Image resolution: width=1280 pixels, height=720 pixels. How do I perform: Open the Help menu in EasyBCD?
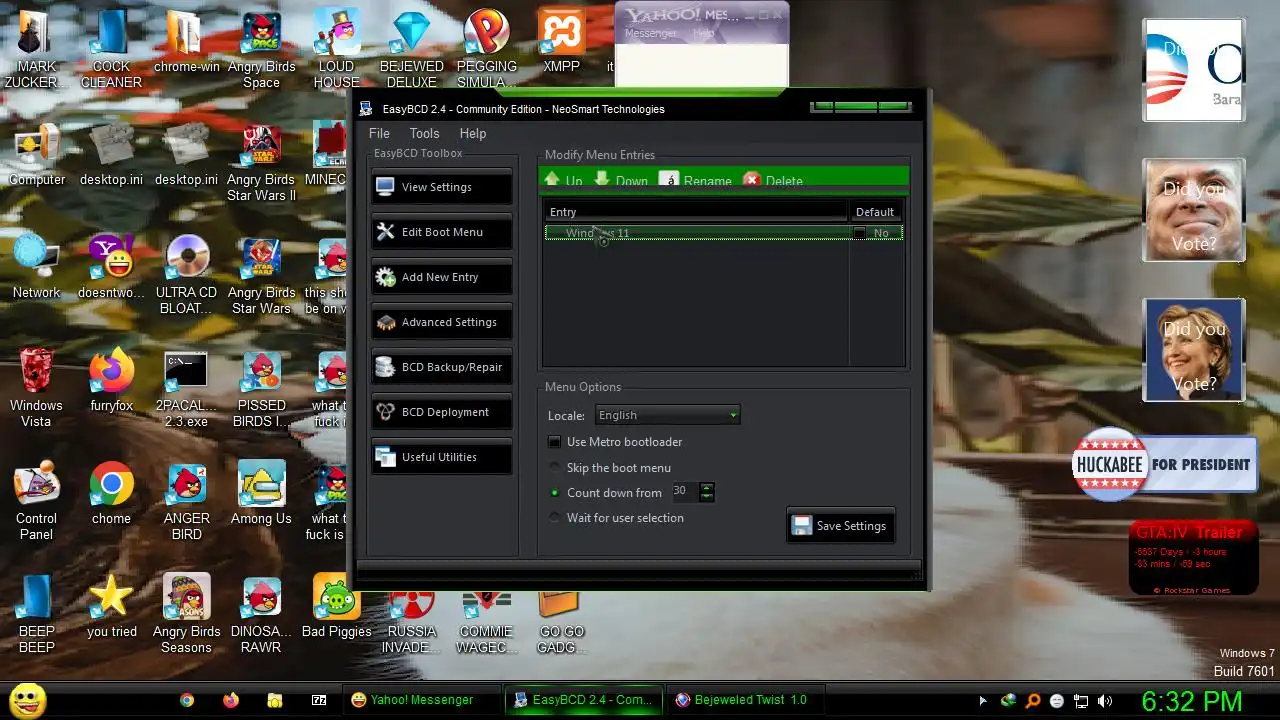point(473,133)
